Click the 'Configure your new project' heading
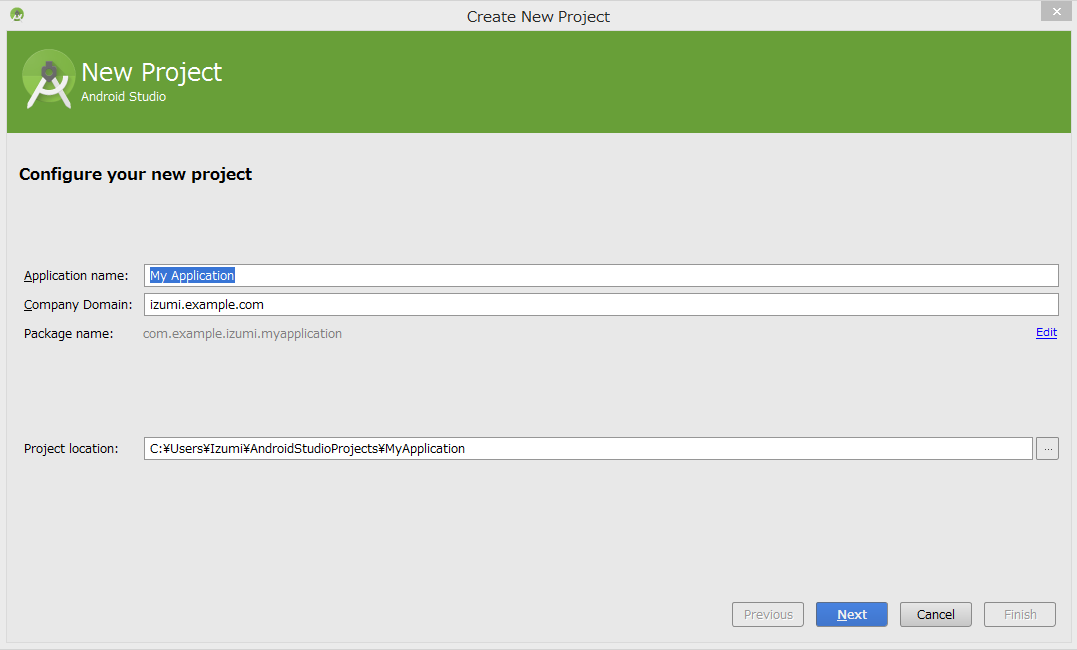 point(135,175)
